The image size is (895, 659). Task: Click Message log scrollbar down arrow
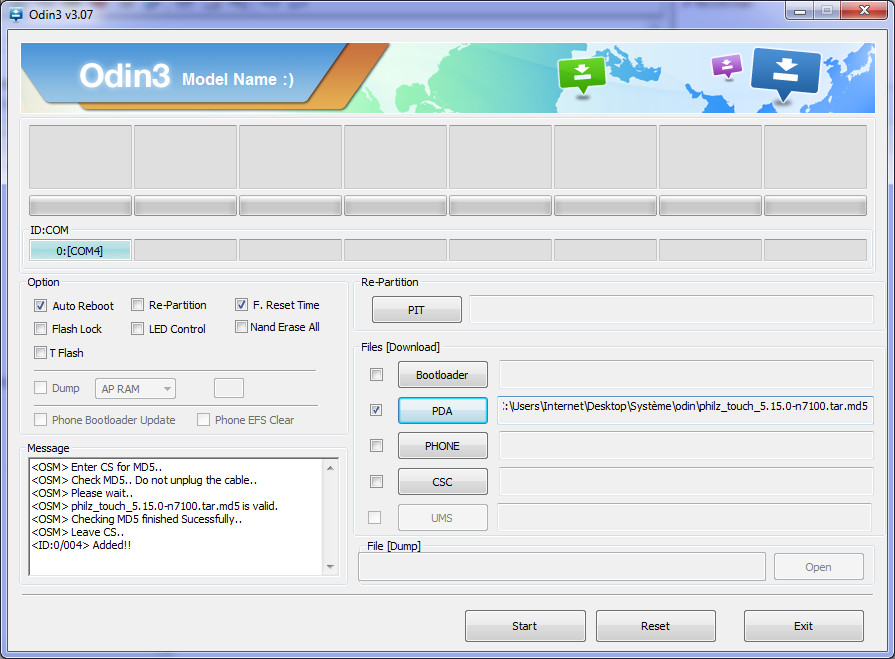coord(330,567)
